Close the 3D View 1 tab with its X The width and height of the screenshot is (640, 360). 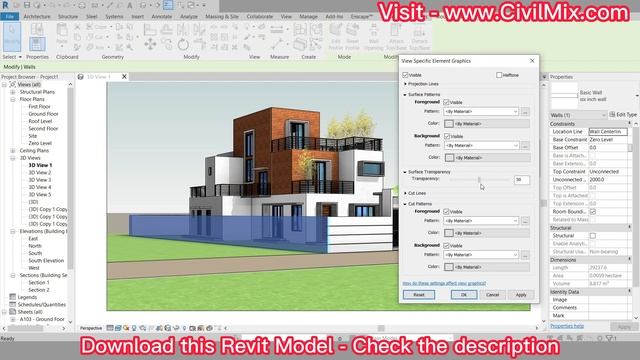coord(124,76)
